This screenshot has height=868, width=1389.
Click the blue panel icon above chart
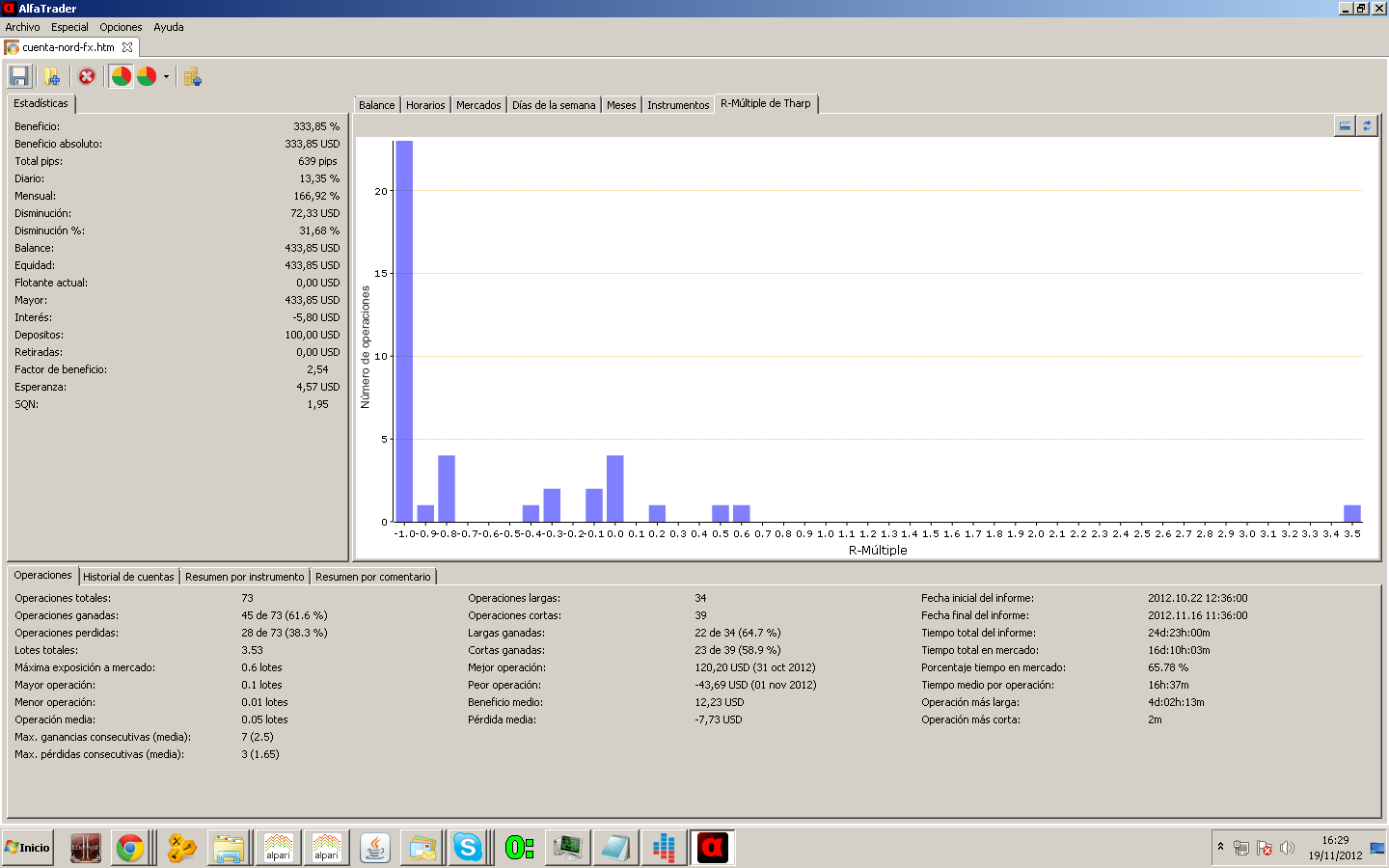(1345, 125)
